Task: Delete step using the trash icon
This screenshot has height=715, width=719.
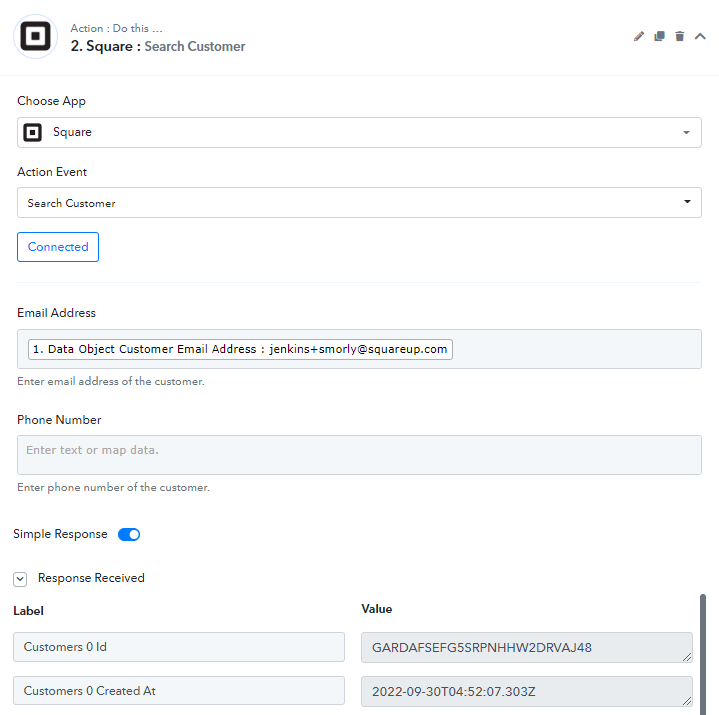Action: click(x=680, y=36)
